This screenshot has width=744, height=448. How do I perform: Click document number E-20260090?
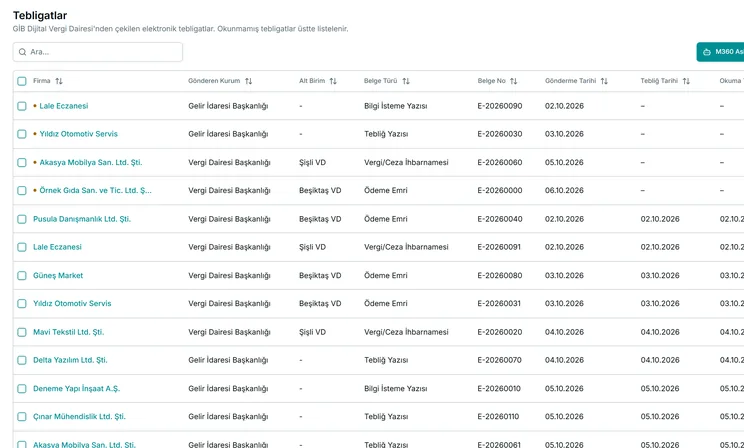pyautogui.click(x=500, y=106)
